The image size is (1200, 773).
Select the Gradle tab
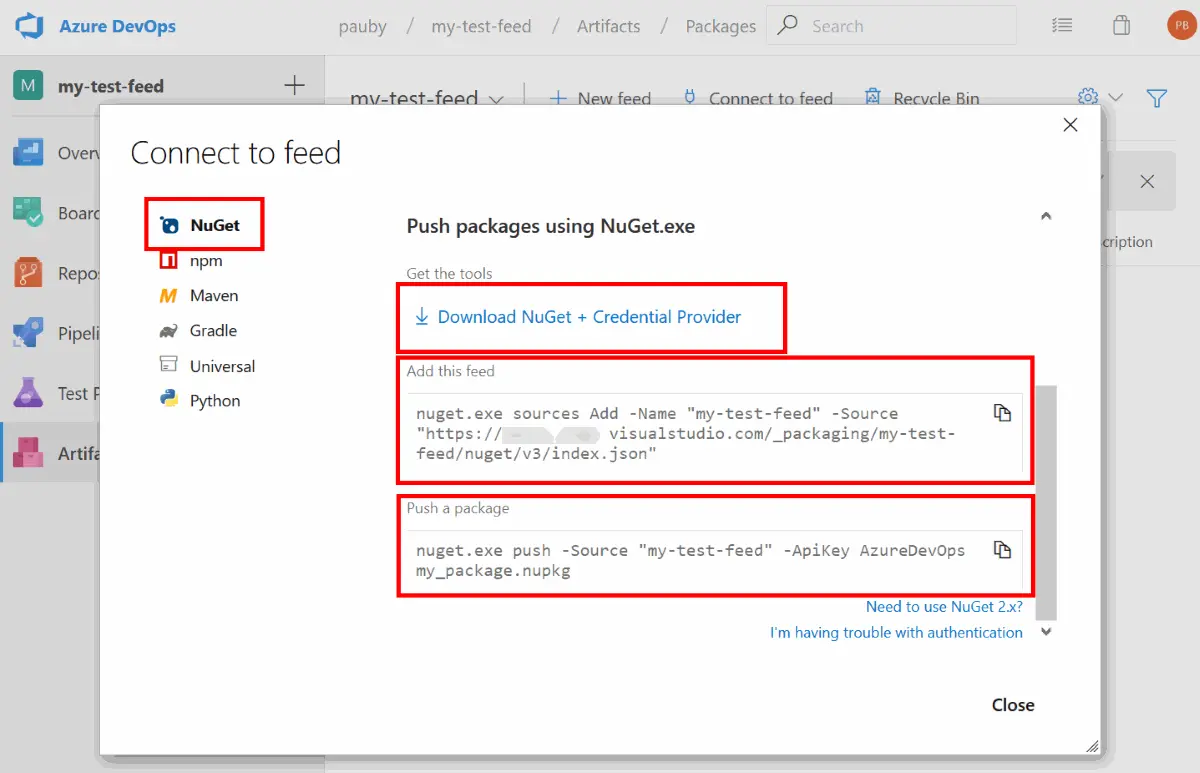coord(198,330)
